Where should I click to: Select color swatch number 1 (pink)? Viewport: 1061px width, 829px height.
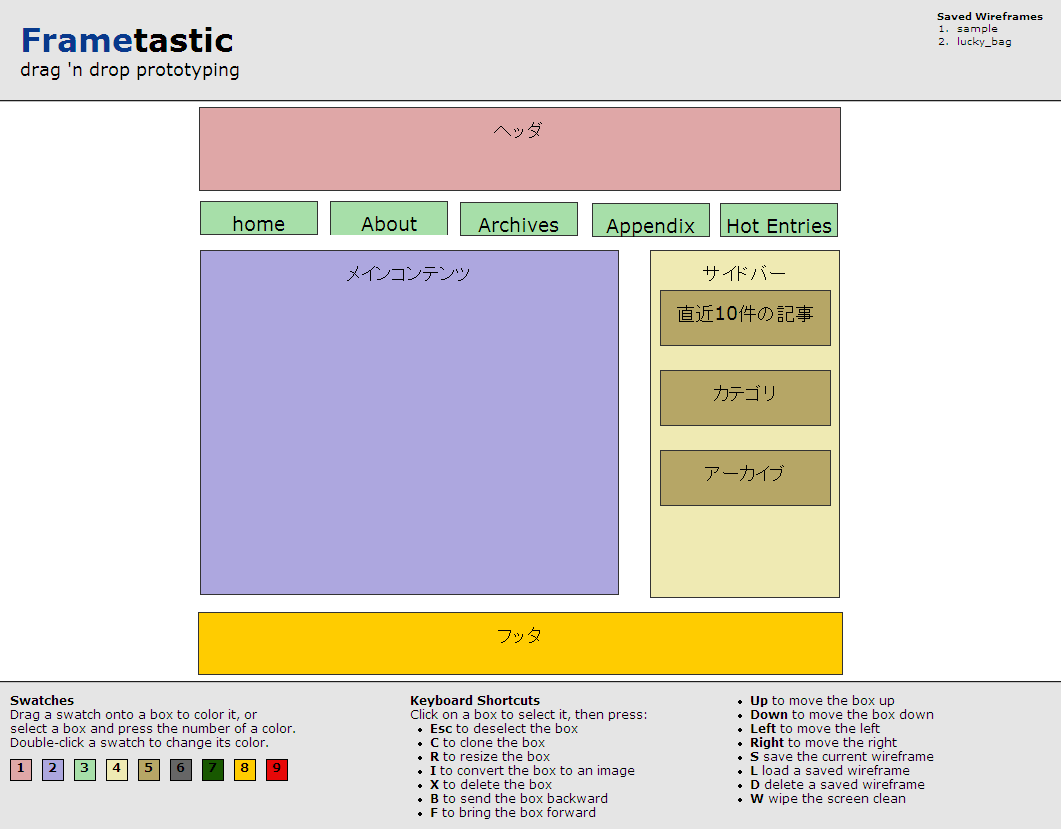pyautogui.click(x=21, y=770)
